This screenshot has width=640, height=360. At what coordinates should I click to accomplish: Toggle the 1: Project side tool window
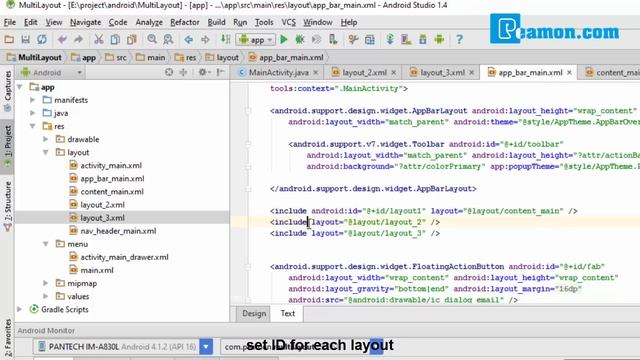click(7, 146)
